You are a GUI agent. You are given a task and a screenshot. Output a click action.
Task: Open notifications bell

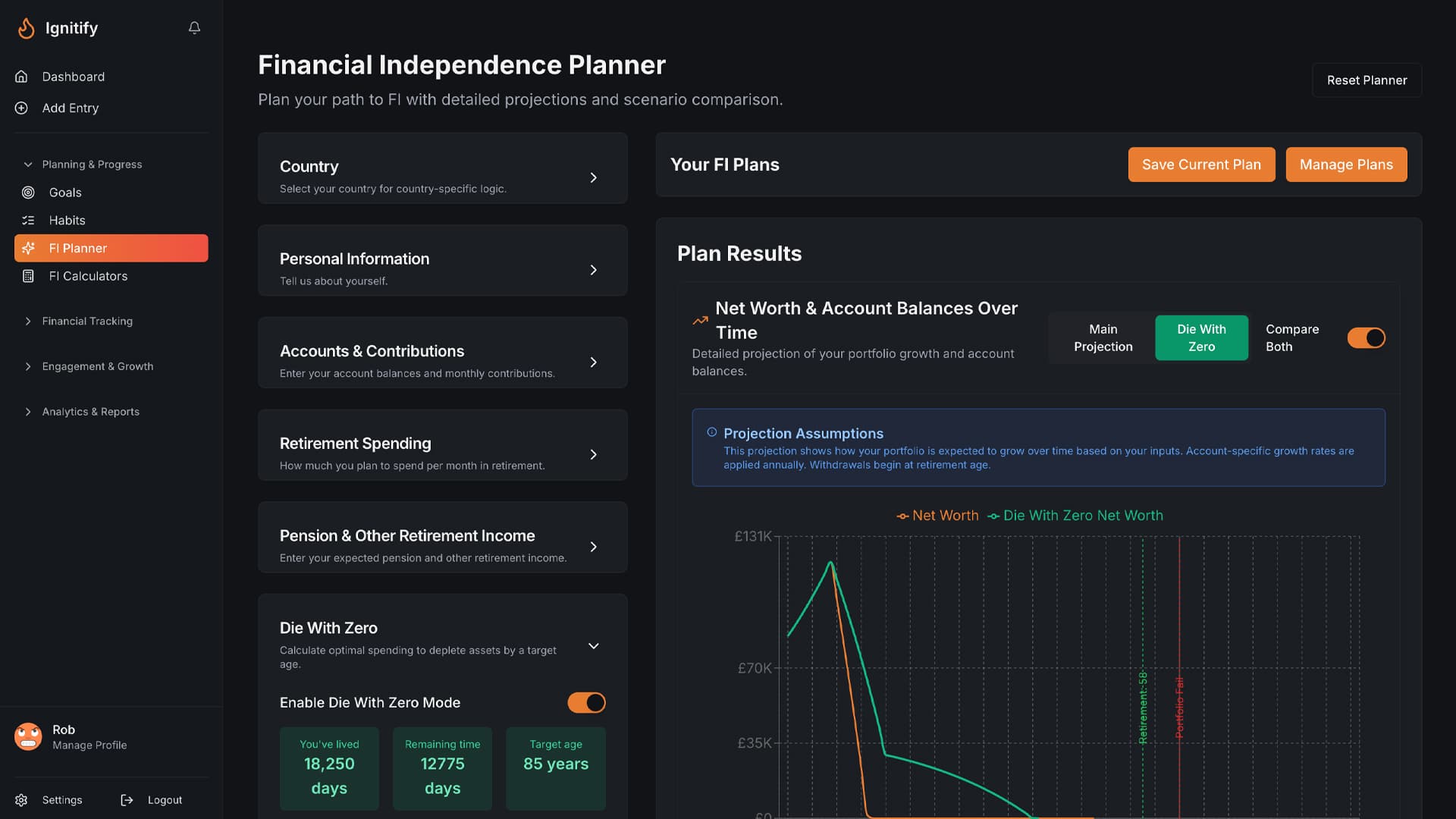[194, 28]
